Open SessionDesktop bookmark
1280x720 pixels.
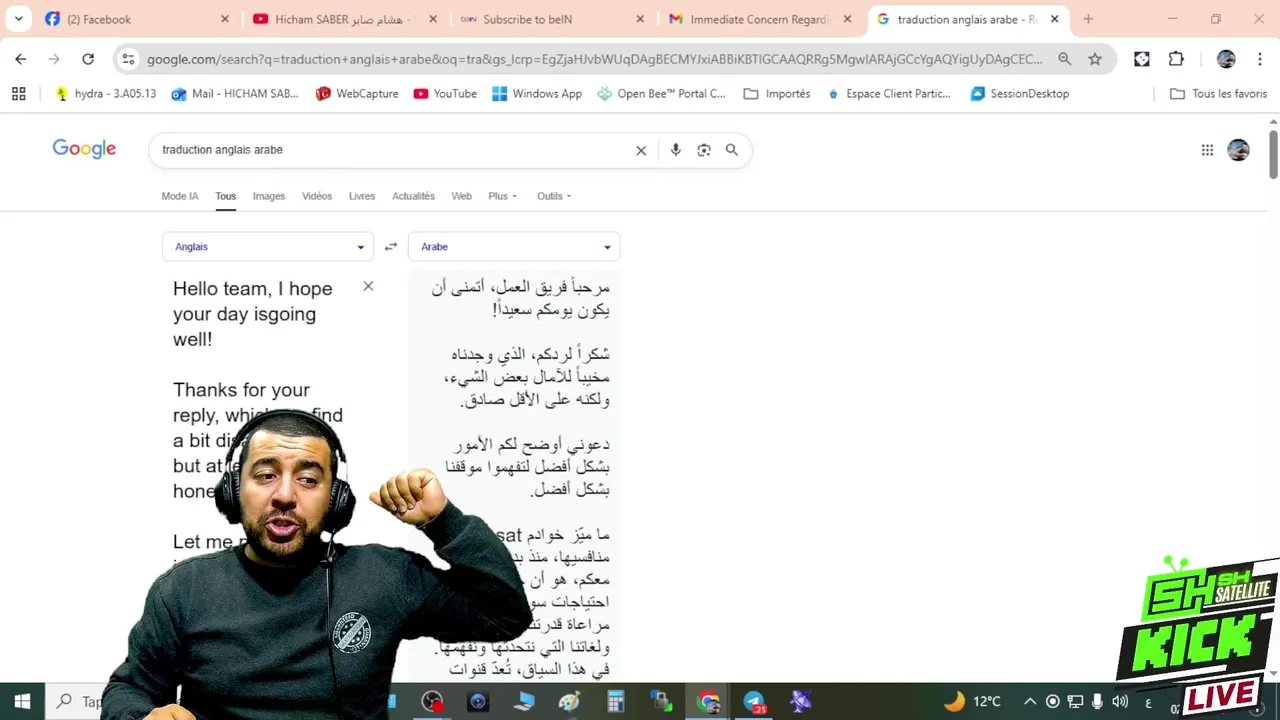1020,93
